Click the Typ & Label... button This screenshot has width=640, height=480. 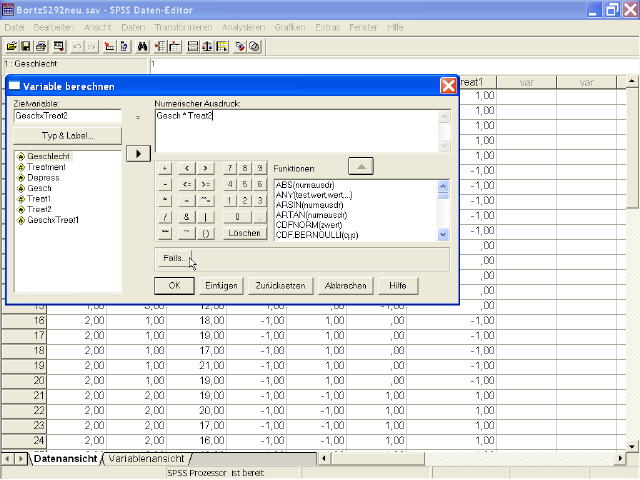67,135
